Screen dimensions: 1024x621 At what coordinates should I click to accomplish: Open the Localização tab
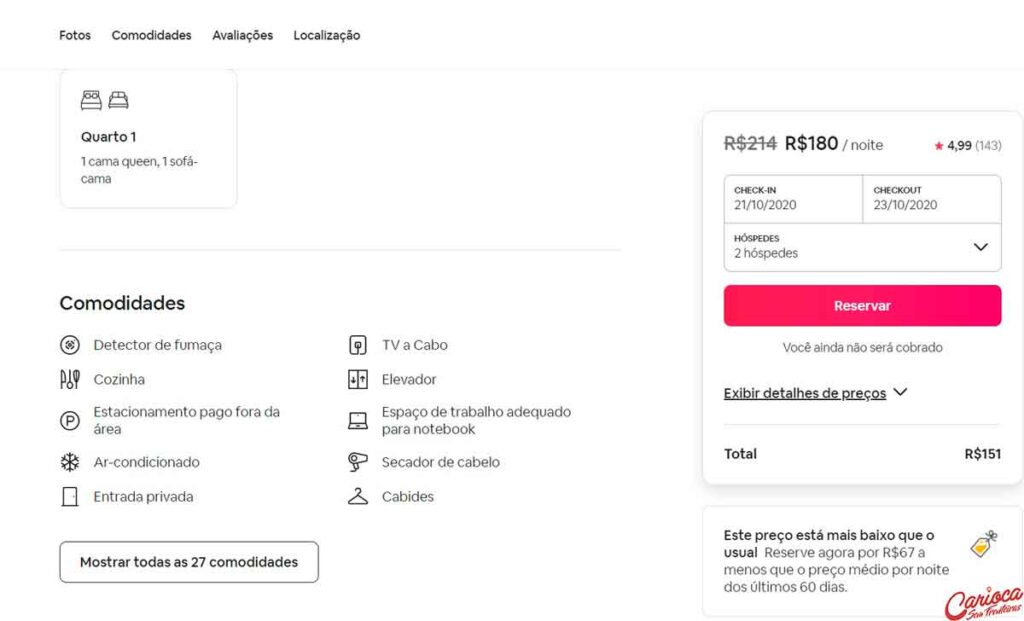point(327,35)
